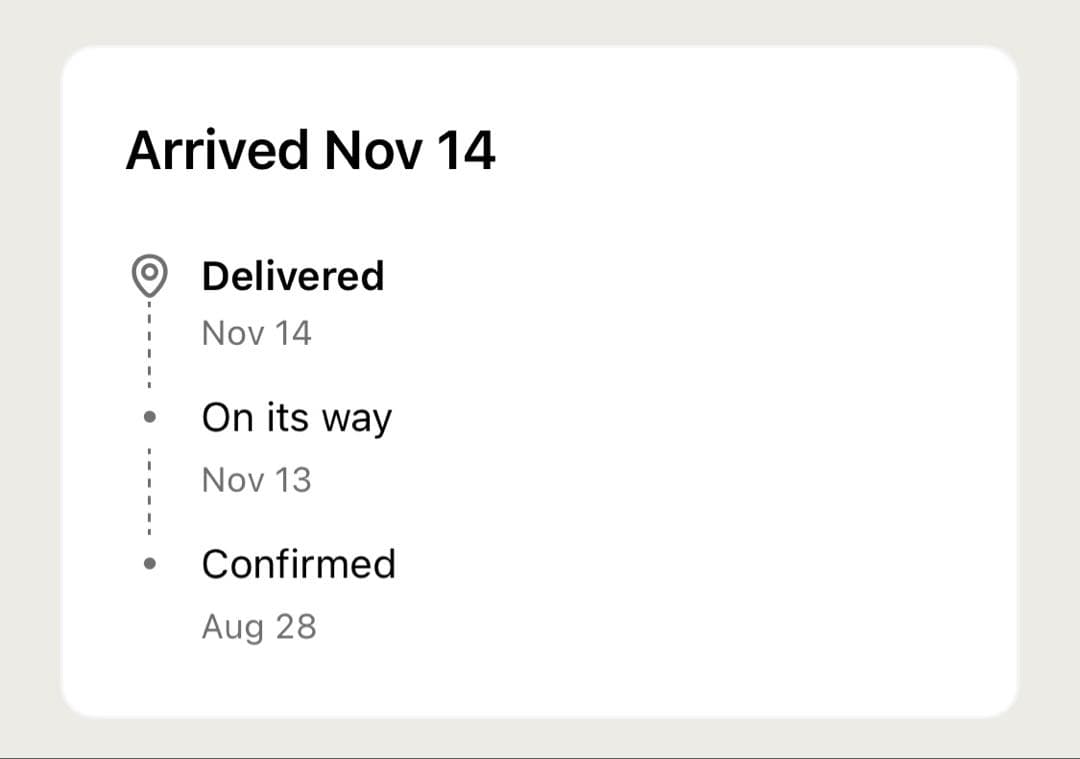Click the dark line at the screen bottom

(x=540, y=757)
